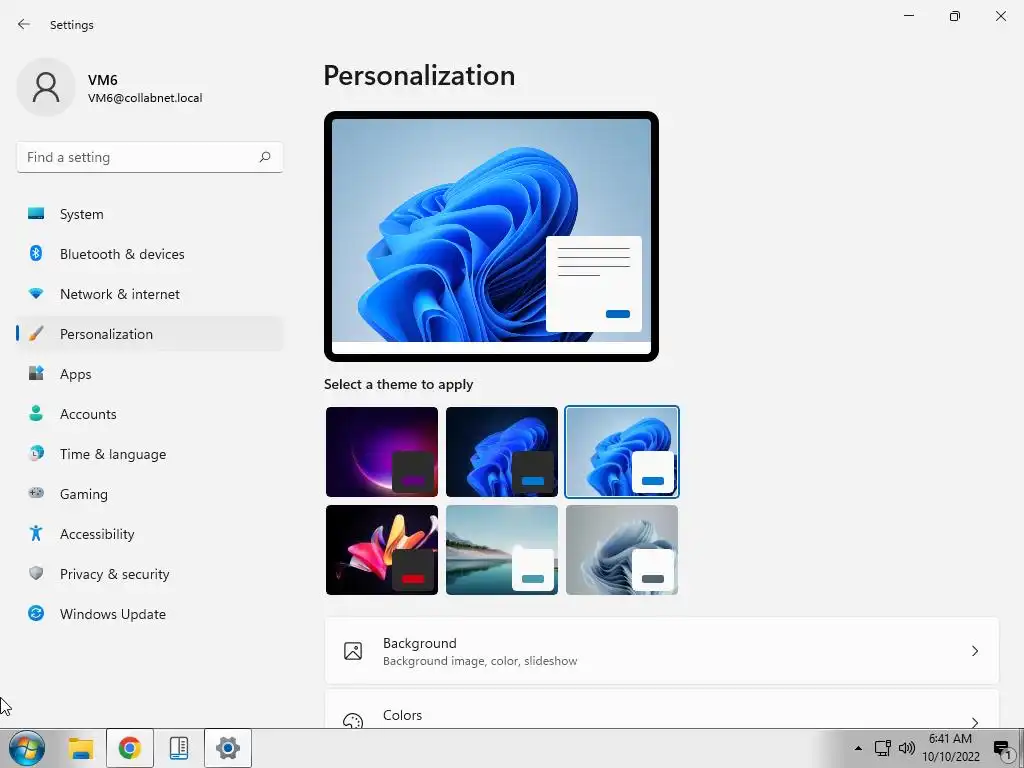Click the Background picture icon
The height and width of the screenshot is (768, 1024).
(353, 651)
